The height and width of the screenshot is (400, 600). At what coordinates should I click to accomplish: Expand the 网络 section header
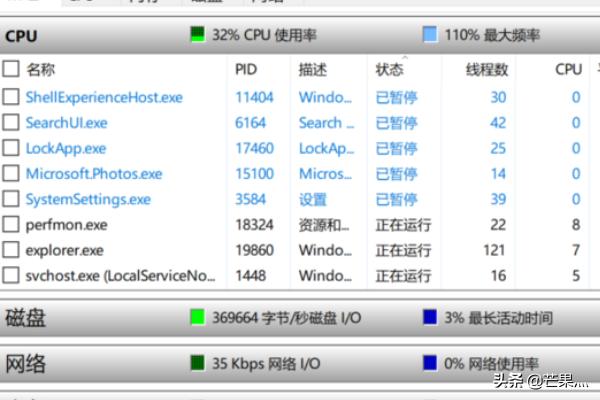[x=300, y=364]
